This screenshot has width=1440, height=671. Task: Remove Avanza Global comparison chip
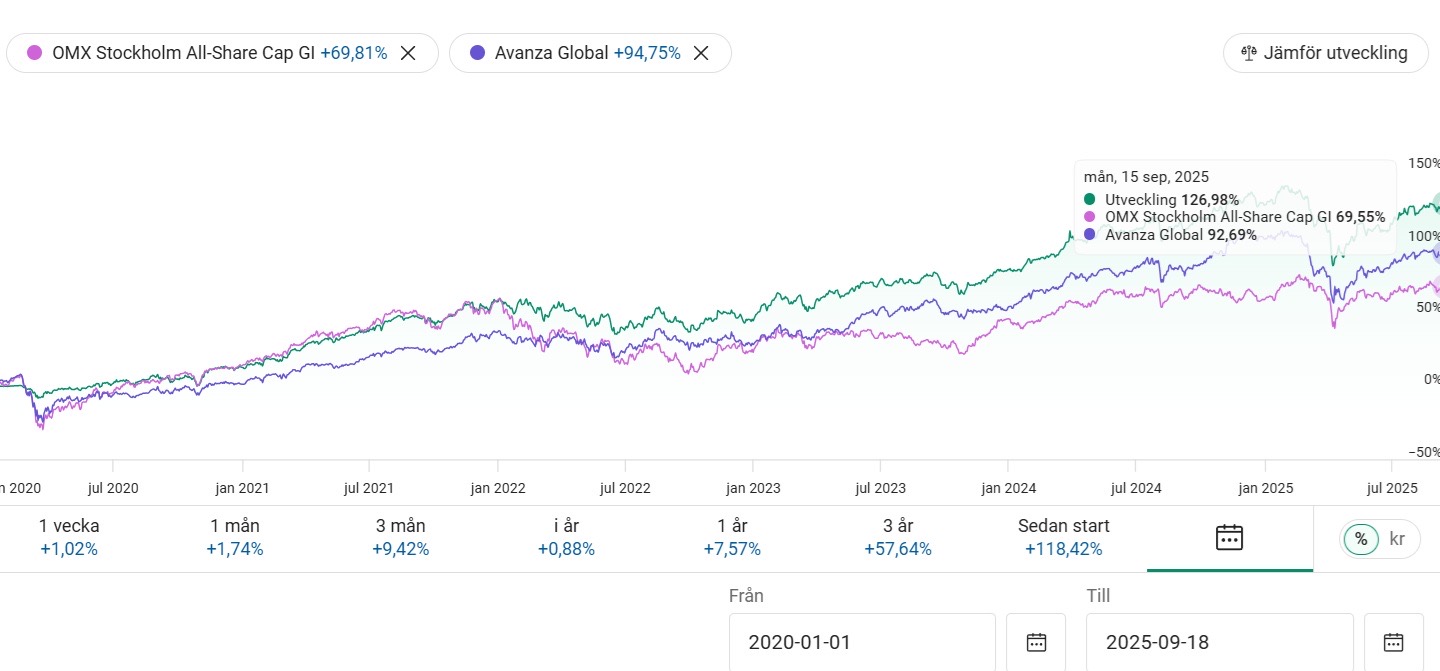[701, 54]
